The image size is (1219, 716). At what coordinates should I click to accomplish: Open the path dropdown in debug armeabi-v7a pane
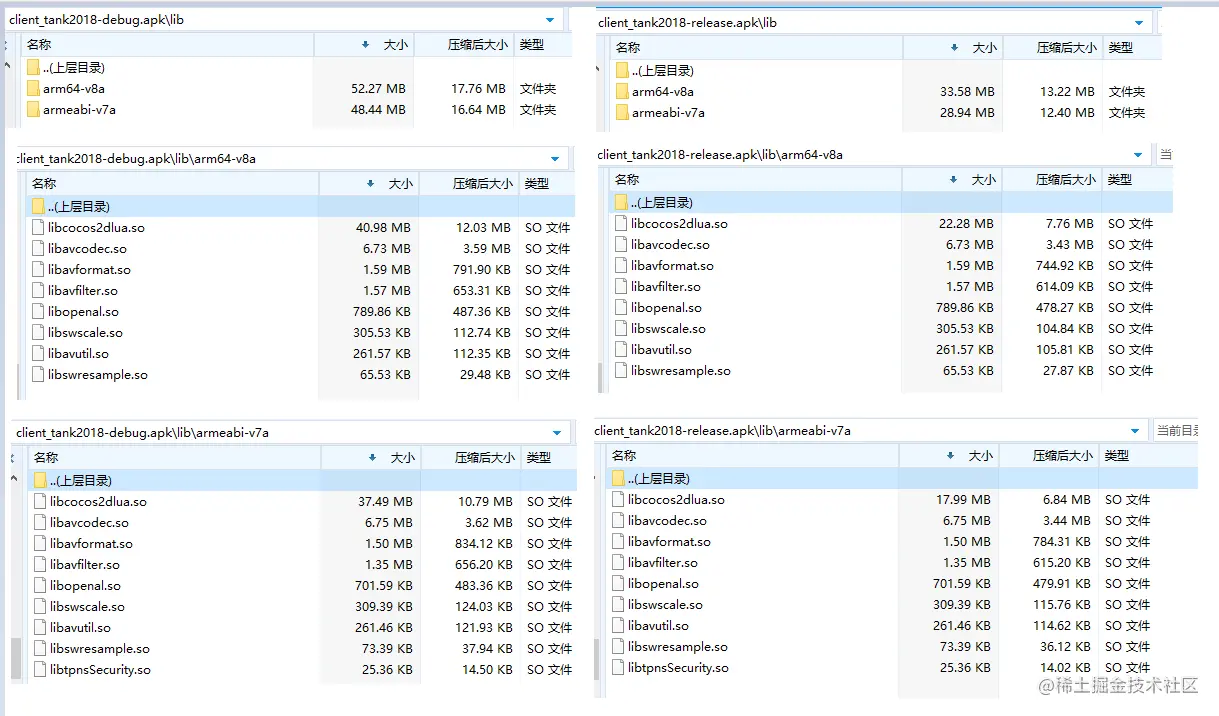tap(555, 431)
